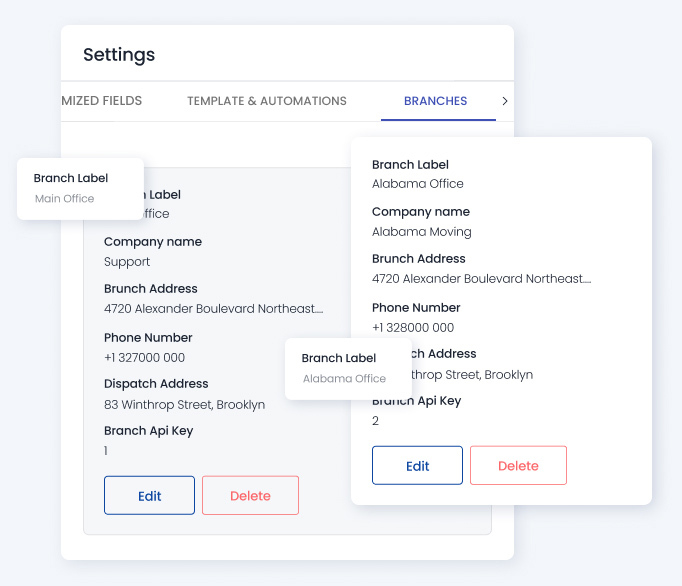The height and width of the screenshot is (586, 682).
Task: Open the Template & Automations tab
Action: coord(266,101)
